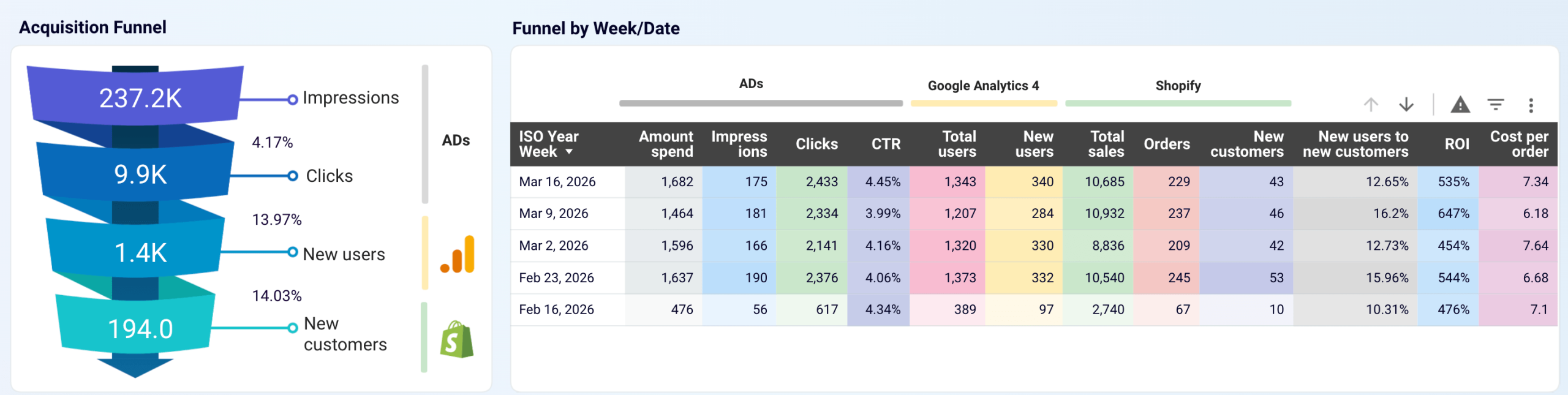1568x395 pixels.
Task: Sort by Cost per order column
Action: [1518, 144]
